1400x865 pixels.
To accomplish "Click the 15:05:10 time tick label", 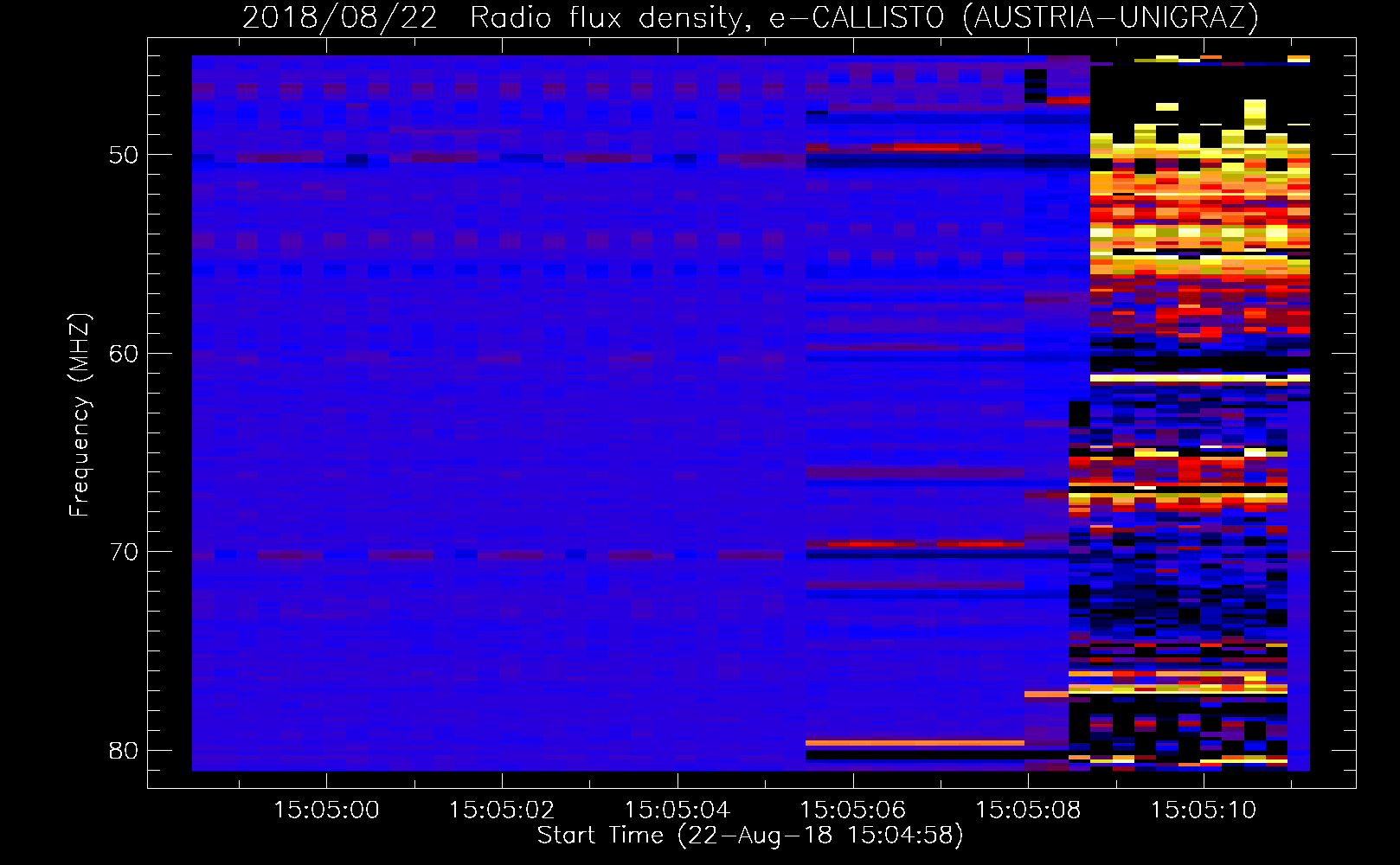I will [x=1204, y=811].
